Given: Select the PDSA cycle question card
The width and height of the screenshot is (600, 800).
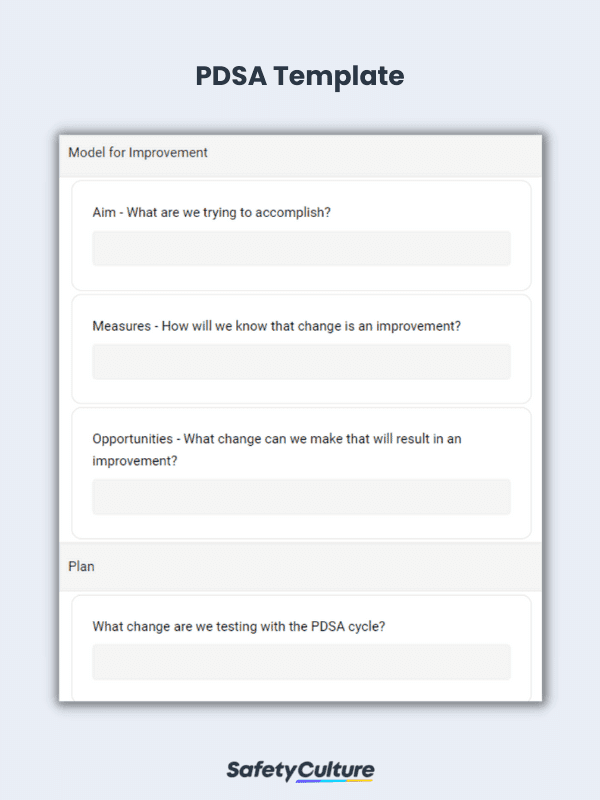Looking at the screenshot, I should click(301, 648).
